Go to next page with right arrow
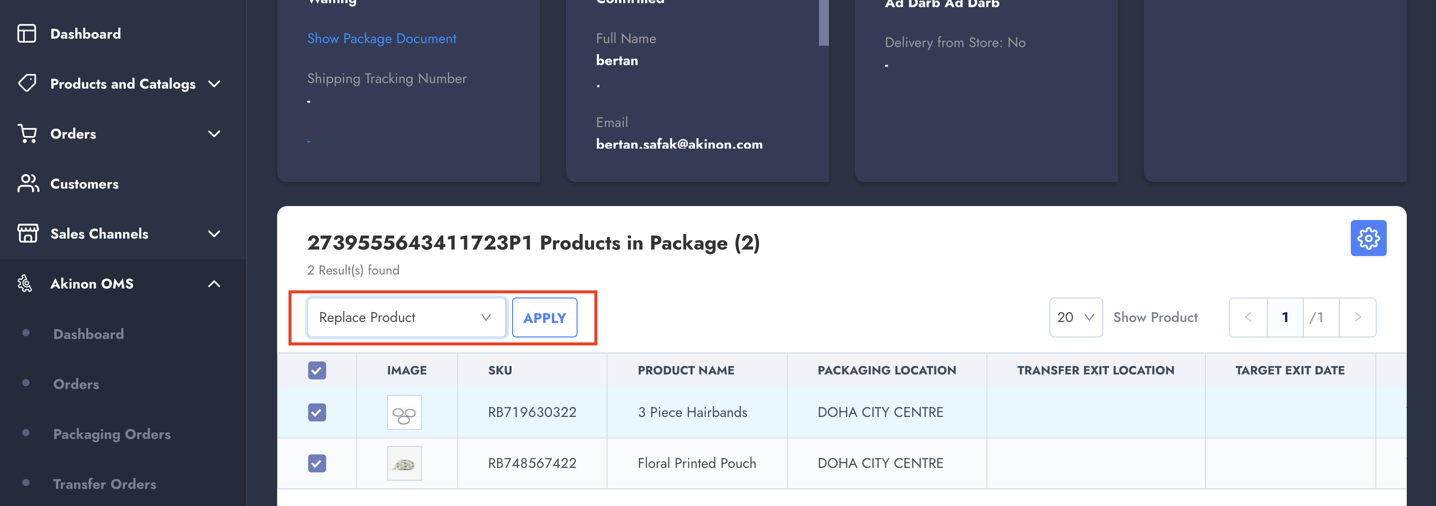 click(x=1357, y=317)
